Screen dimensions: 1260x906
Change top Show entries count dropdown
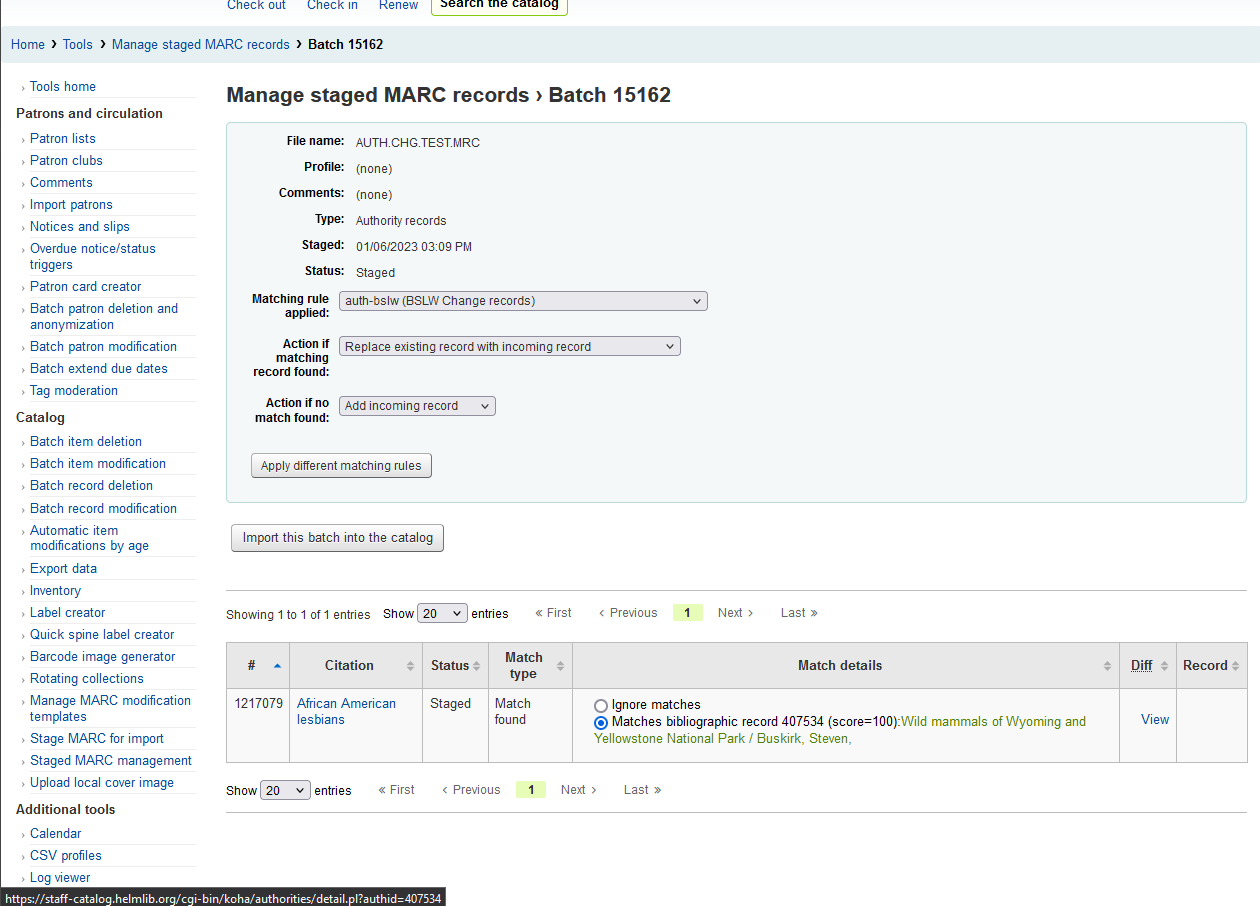[x=443, y=613]
